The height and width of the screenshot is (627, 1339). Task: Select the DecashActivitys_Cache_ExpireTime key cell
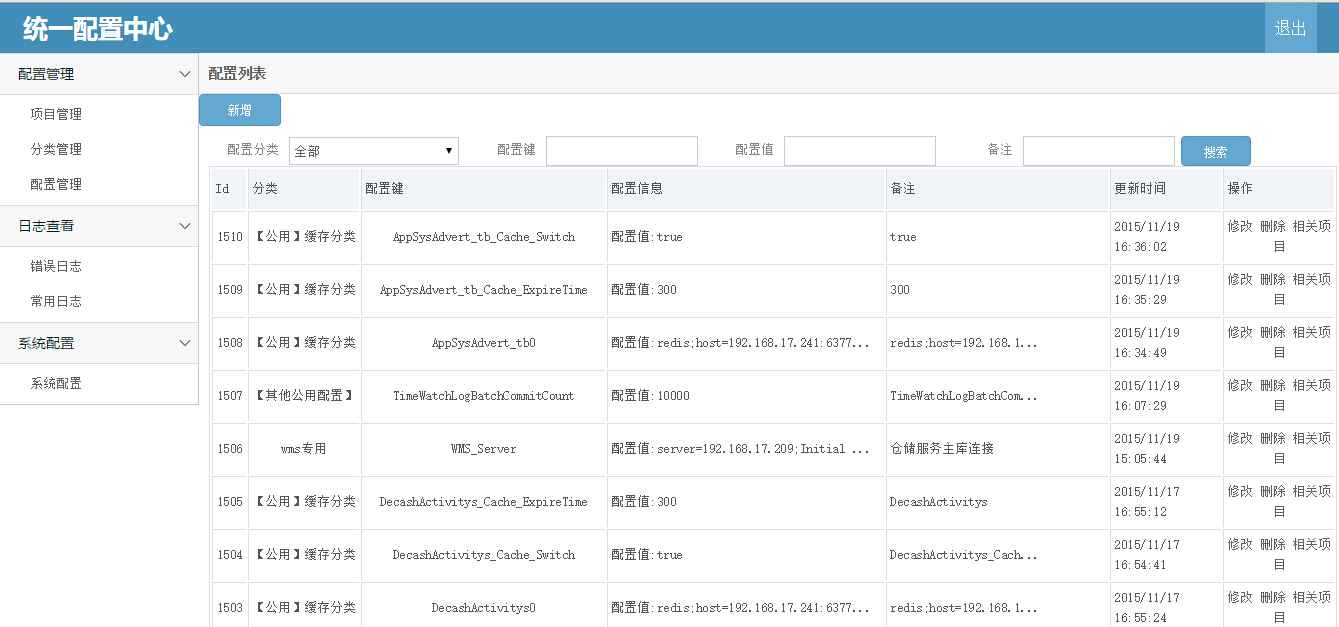[x=484, y=502]
